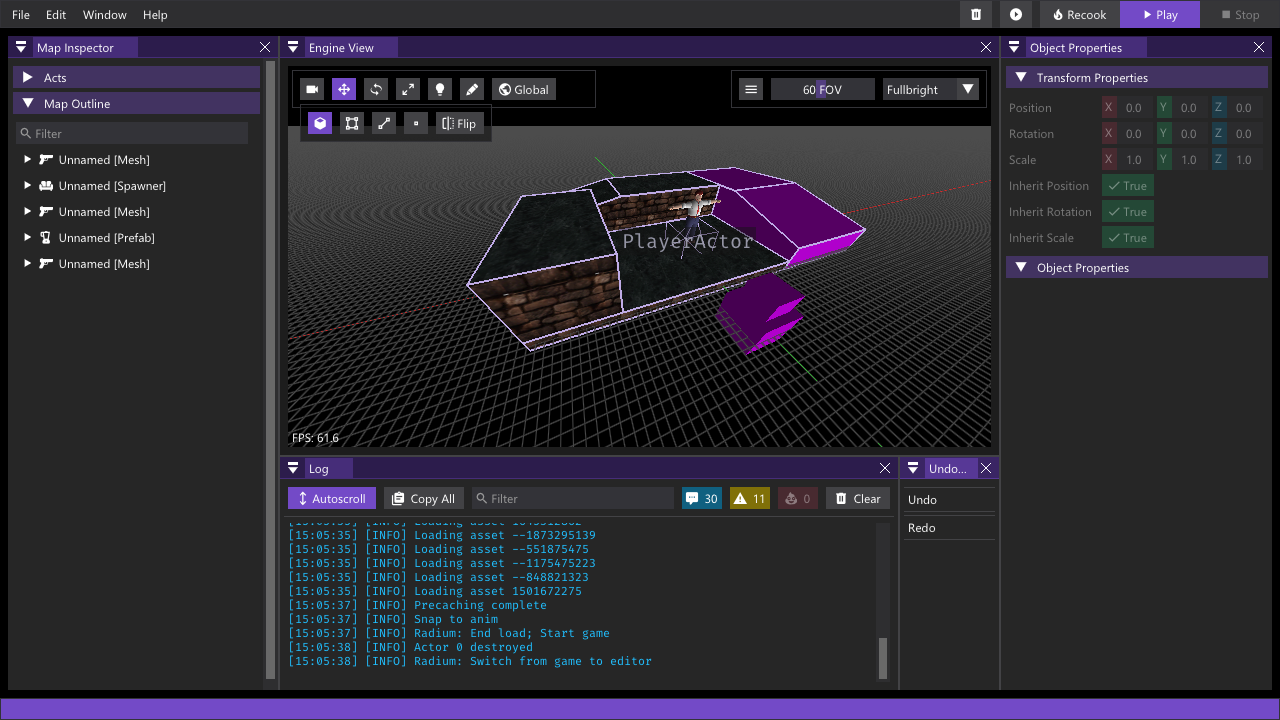
Task: Click the Log vertical scrollbar thumb
Action: click(883, 658)
